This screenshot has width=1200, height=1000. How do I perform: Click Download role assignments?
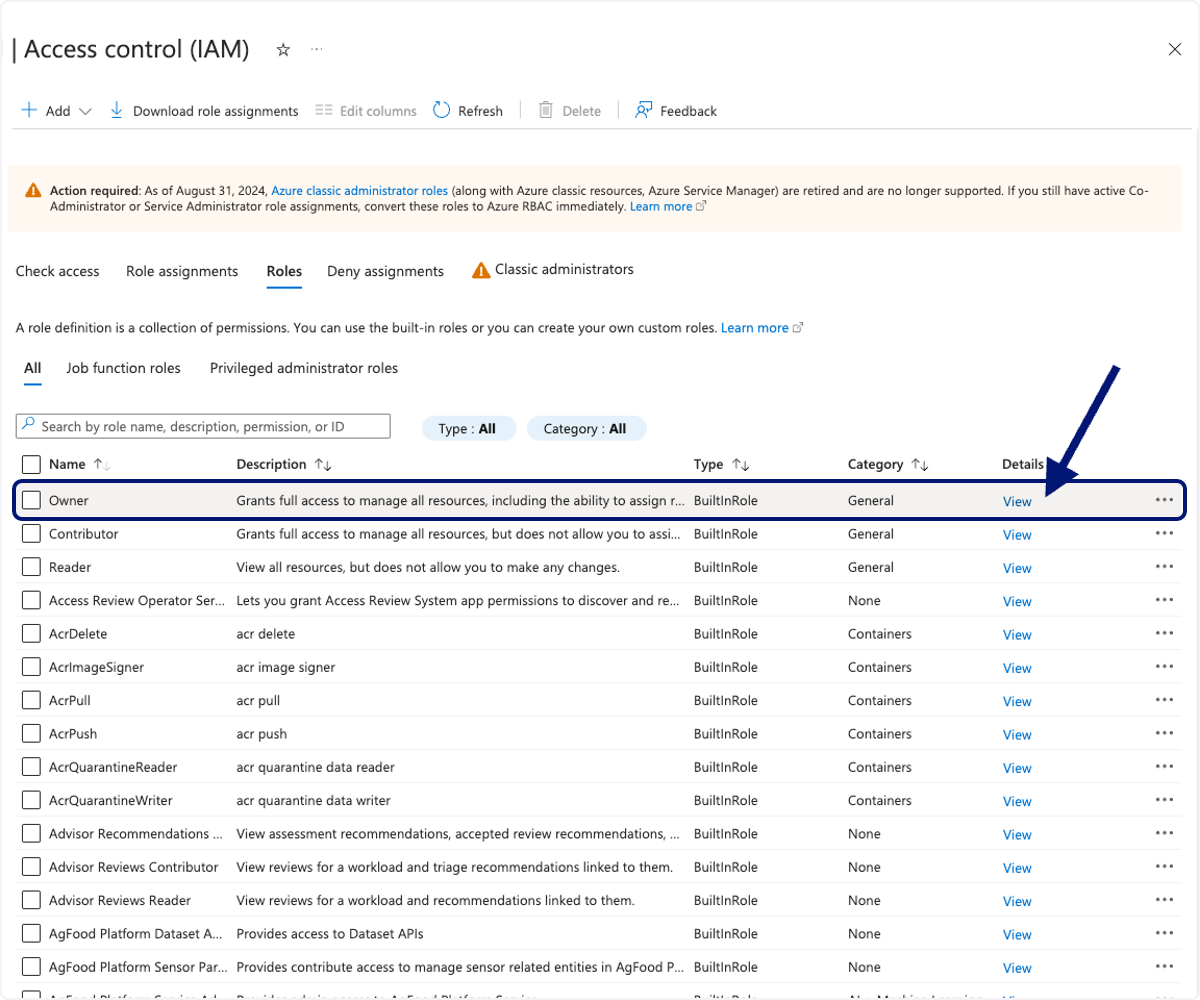coord(204,111)
